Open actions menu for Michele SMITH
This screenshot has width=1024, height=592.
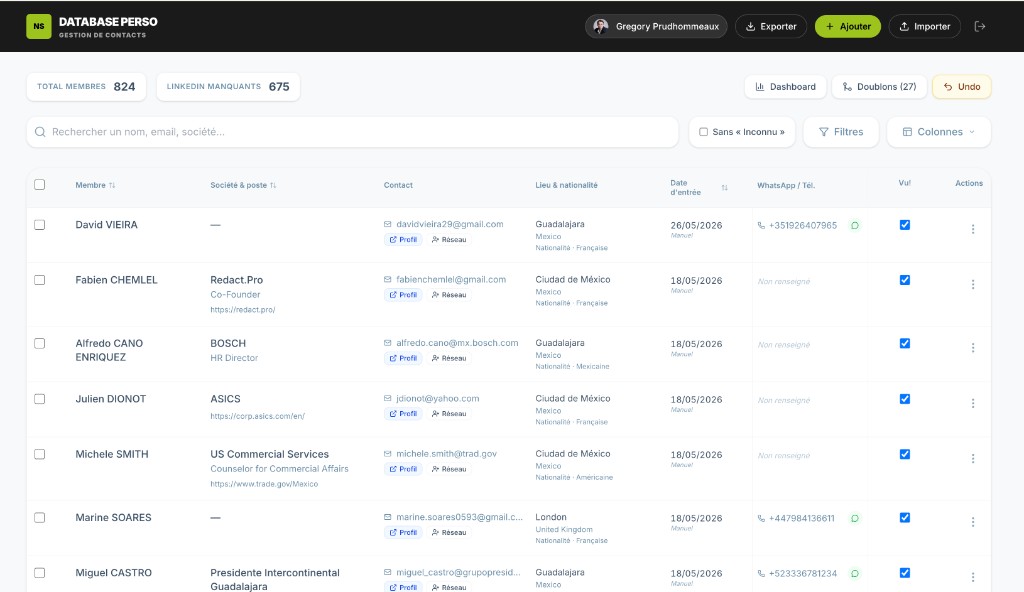point(972,459)
